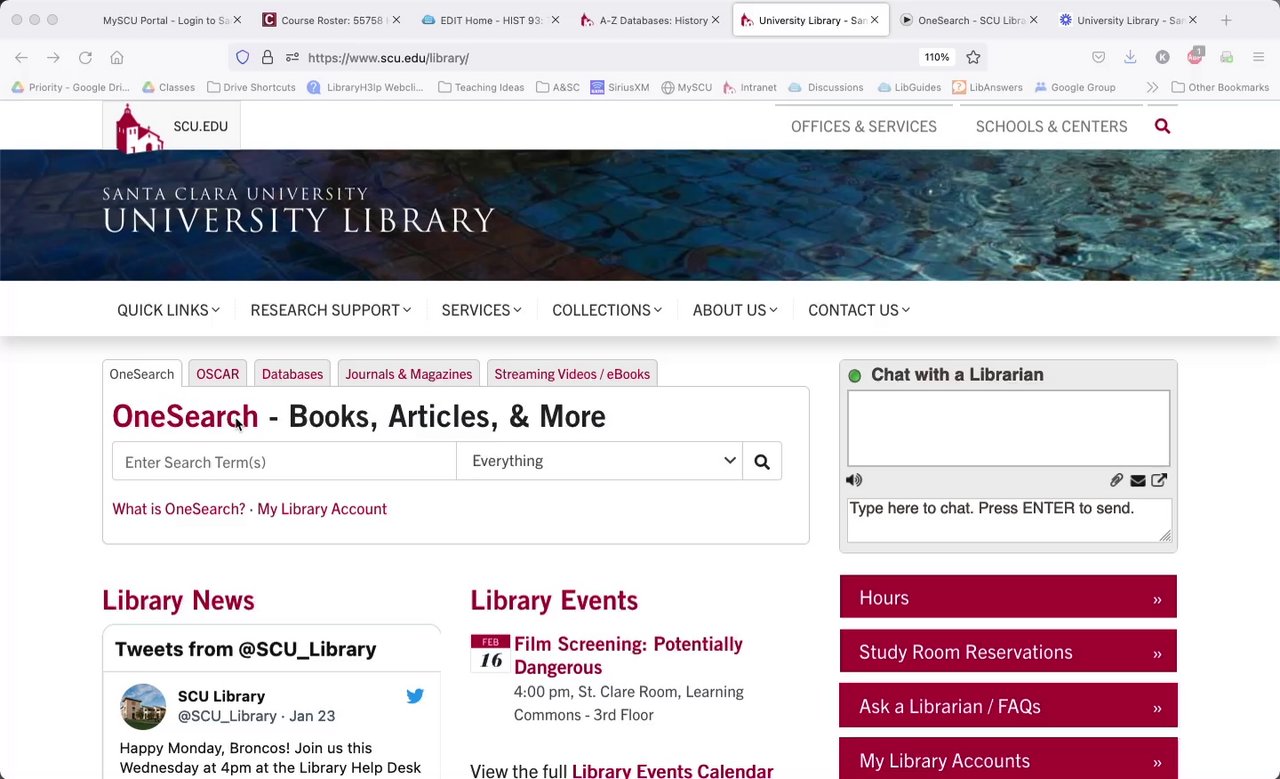1280x779 pixels.
Task: Click the Twitter bird icon in tweet
Action: click(415, 696)
